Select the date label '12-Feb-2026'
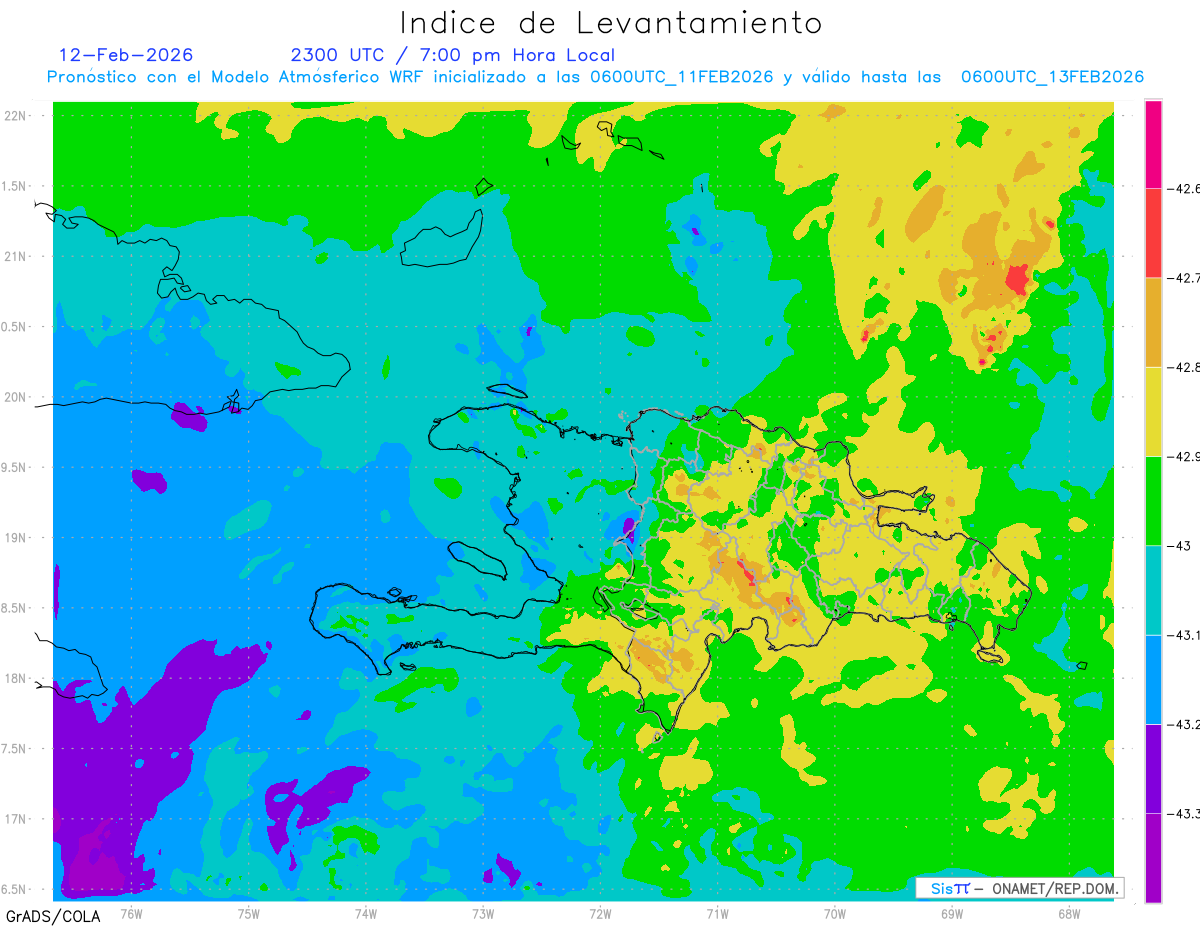The height and width of the screenshot is (927, 1200). point(126,55)
